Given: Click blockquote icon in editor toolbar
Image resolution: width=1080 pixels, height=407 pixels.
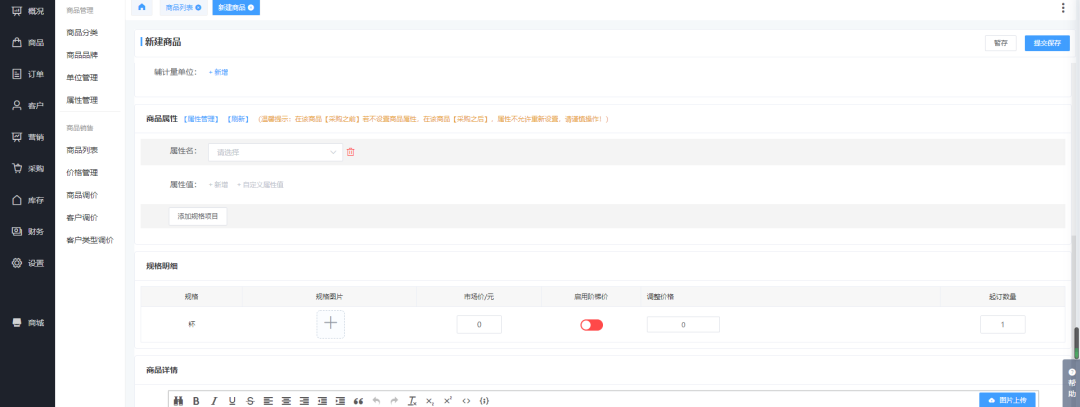Looking at the screenshot, I should [x=358, y=400].
